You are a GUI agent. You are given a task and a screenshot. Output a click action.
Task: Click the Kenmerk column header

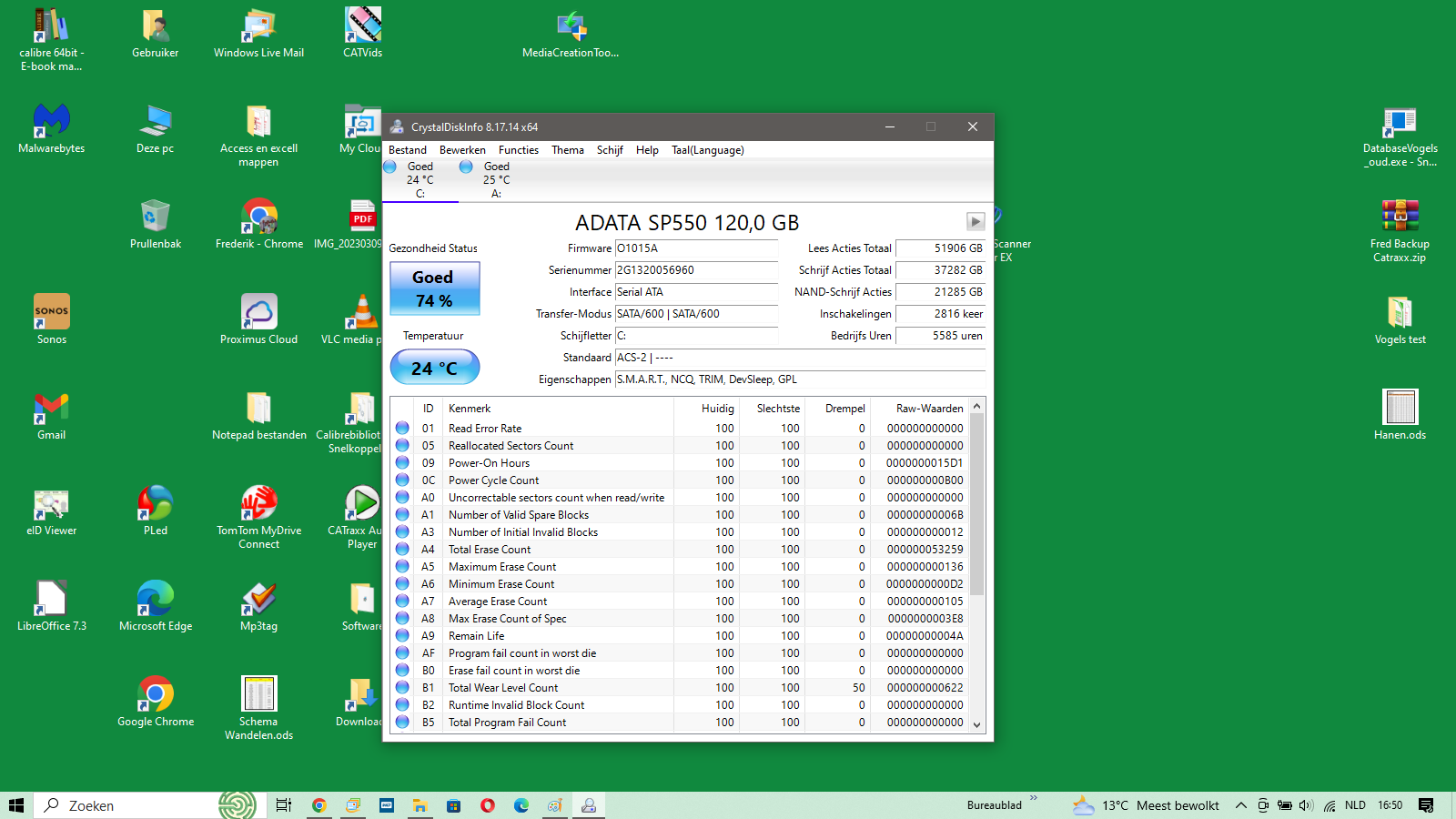click(x=558, y=409)
